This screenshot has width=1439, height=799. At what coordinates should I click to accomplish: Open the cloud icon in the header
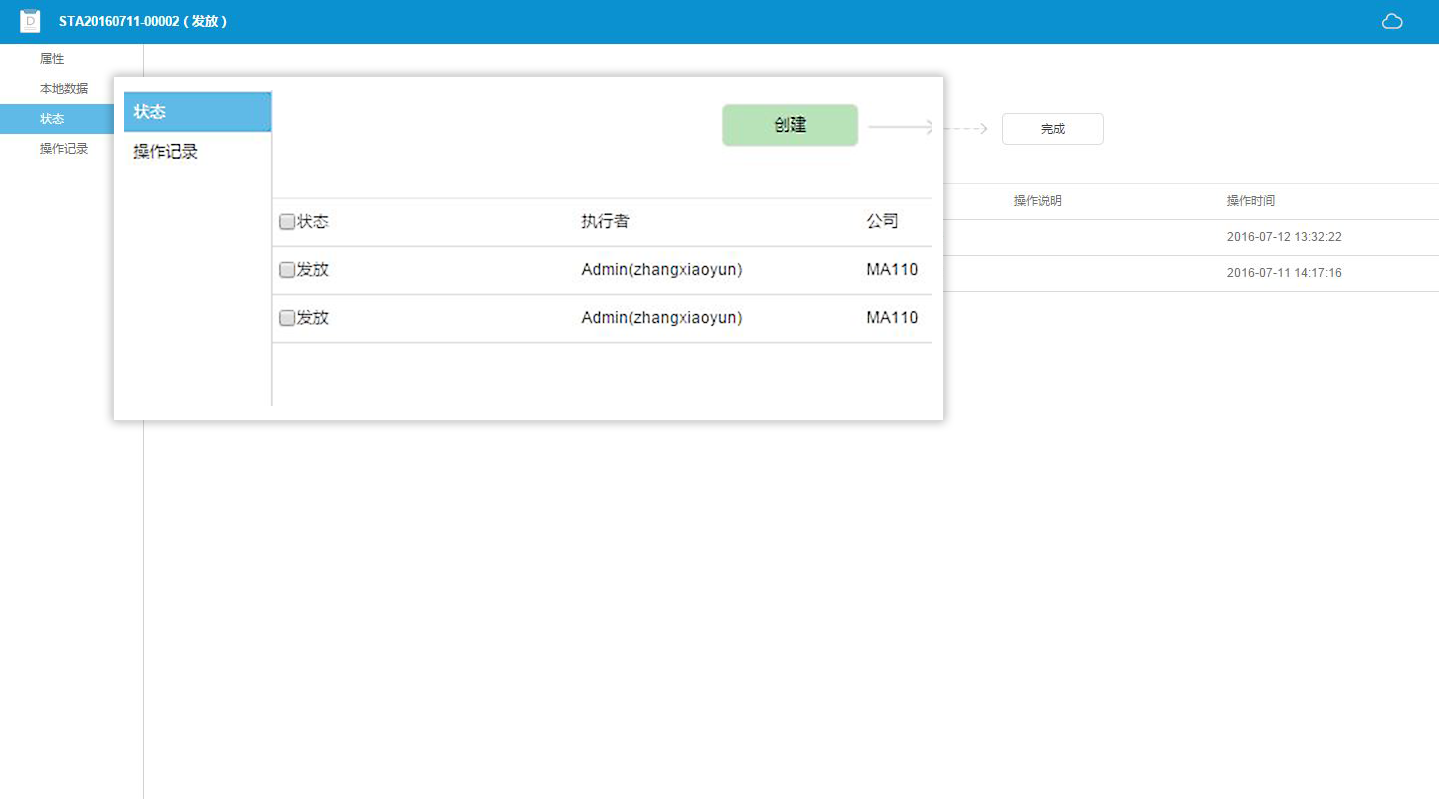pyautogui.click(x=1392, y=21)
